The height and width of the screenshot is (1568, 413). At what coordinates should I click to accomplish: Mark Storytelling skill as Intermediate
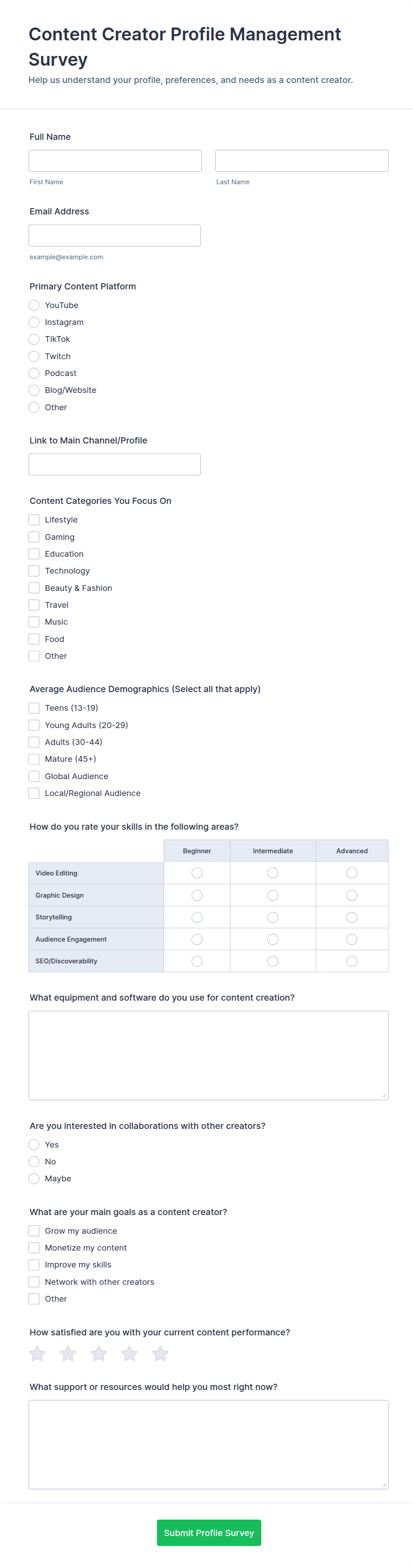pyautogui.click(x=273, y=917)
